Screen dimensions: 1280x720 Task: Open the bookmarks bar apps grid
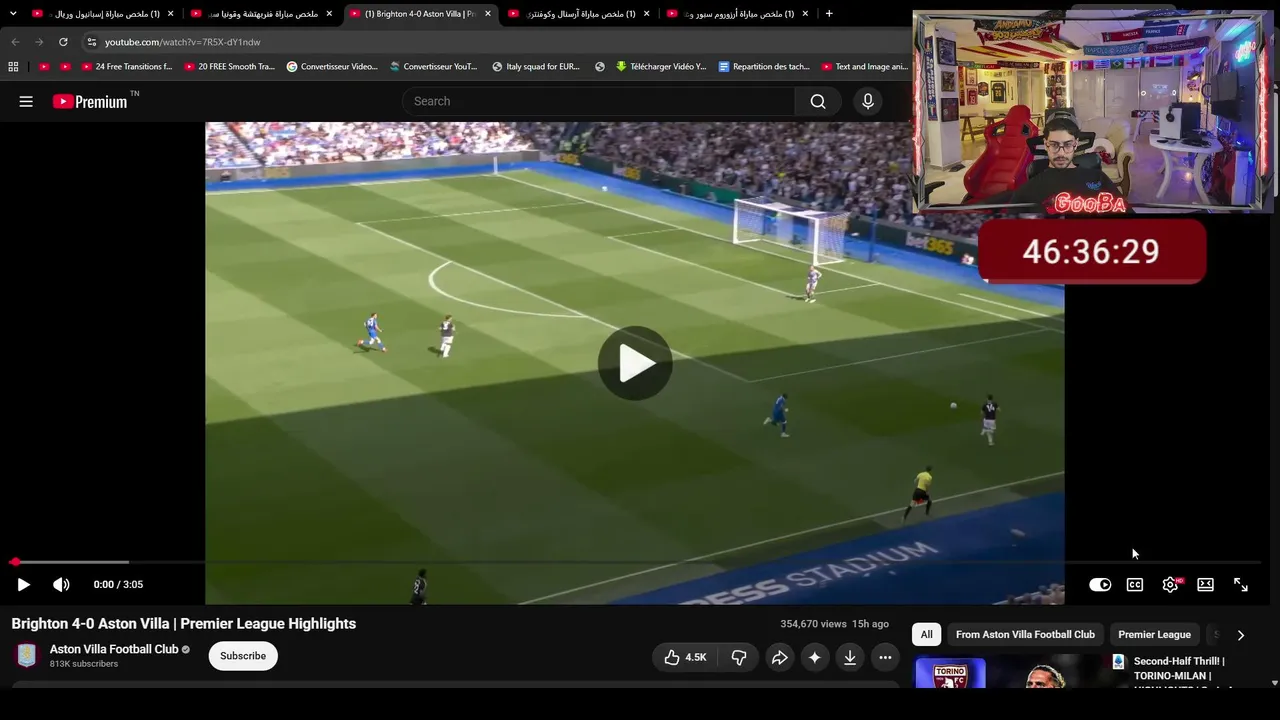13,67
